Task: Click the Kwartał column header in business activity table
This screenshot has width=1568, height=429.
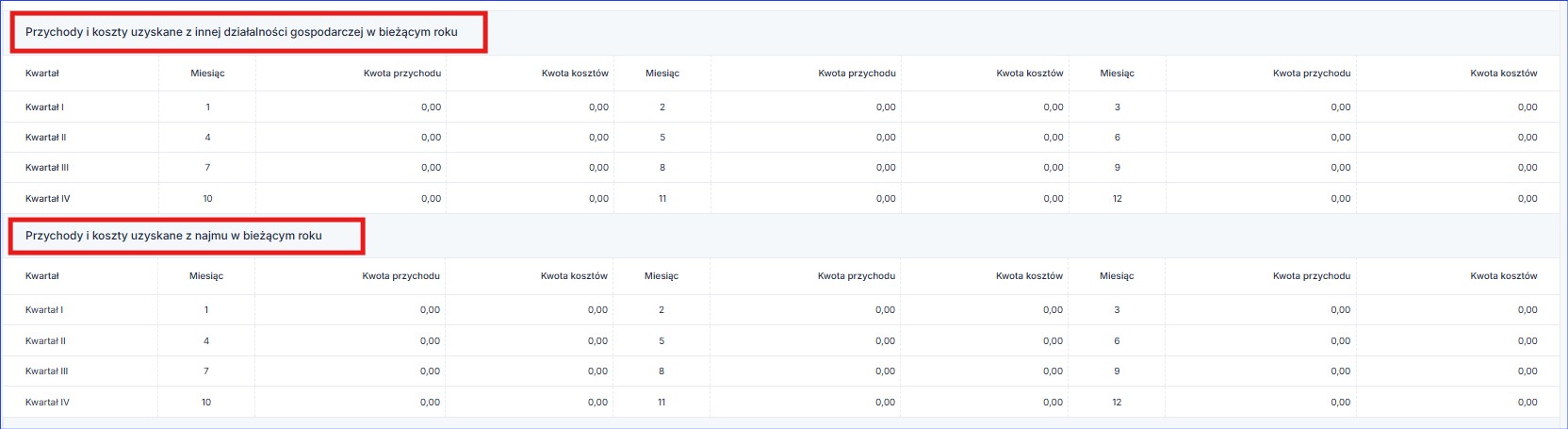Action: coord(42,74)
